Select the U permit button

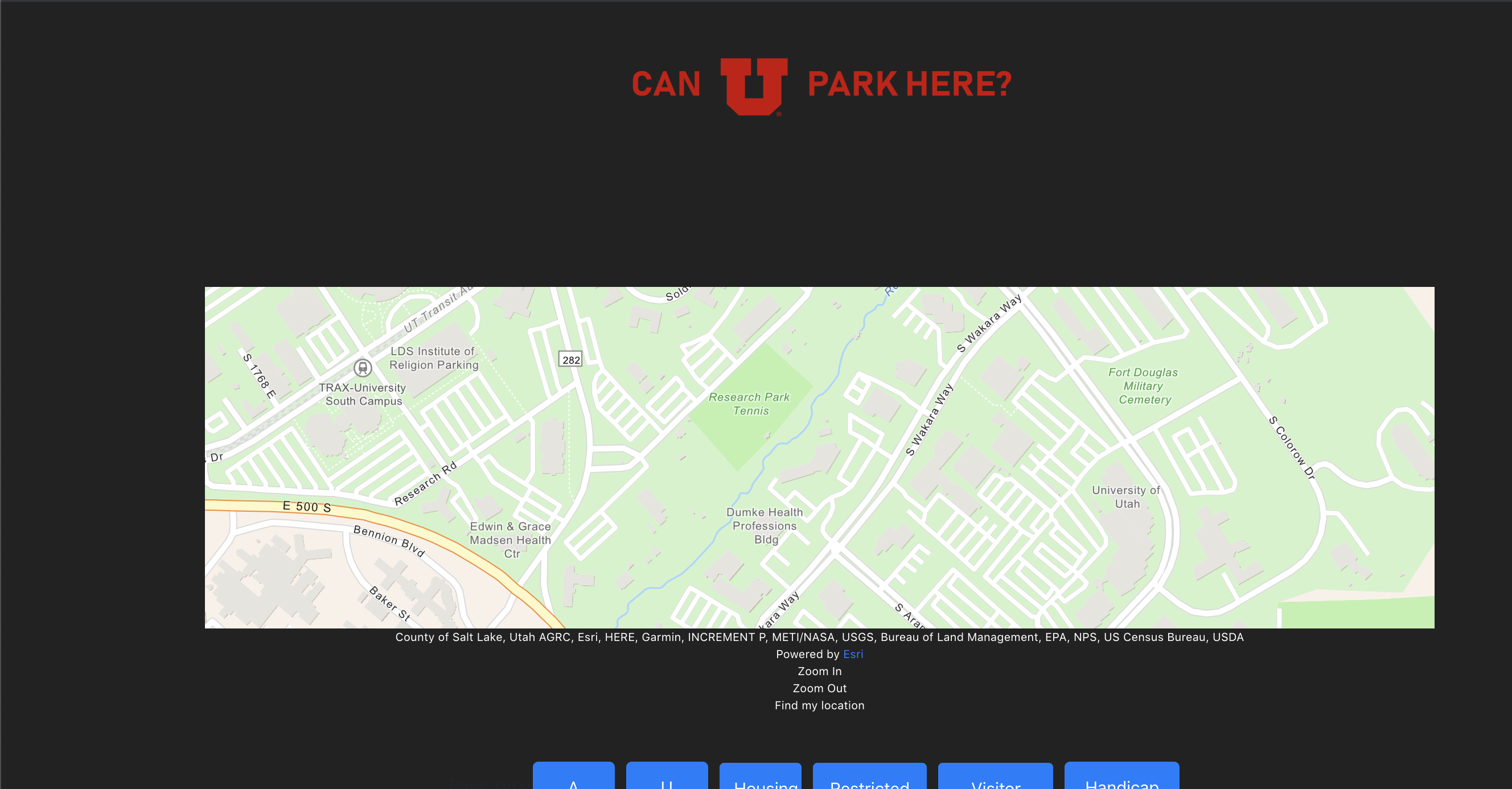[x=667, y=778]
